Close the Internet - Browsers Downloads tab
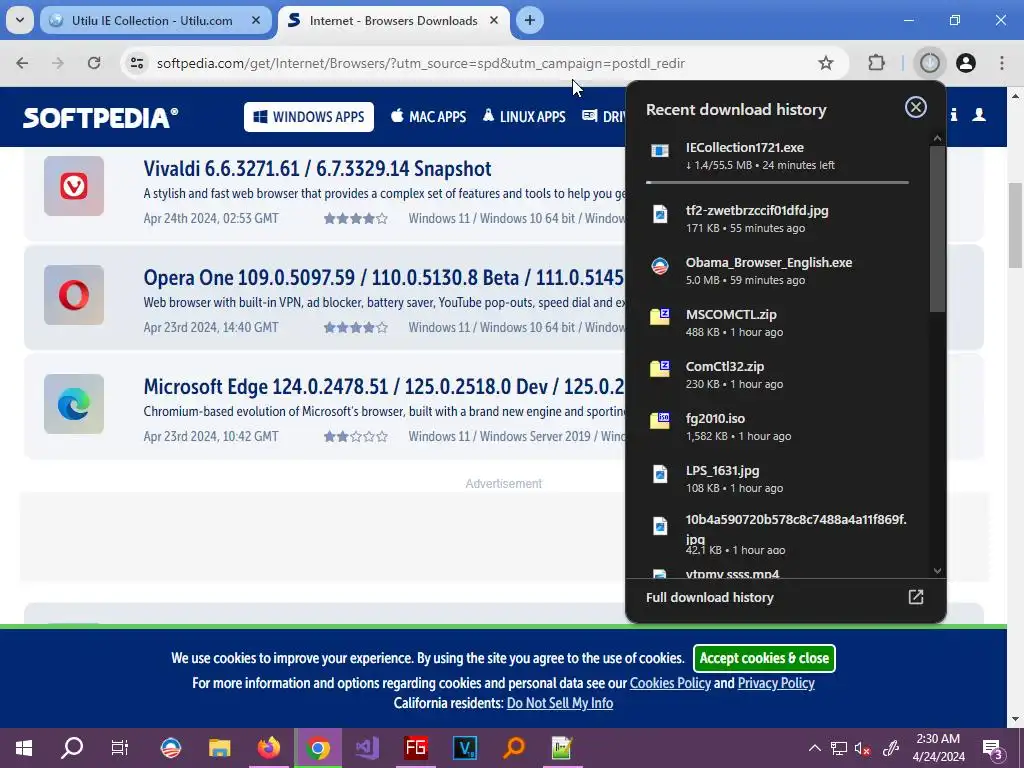The width and height of the screenshot is (1024, 768). [494, 20]
